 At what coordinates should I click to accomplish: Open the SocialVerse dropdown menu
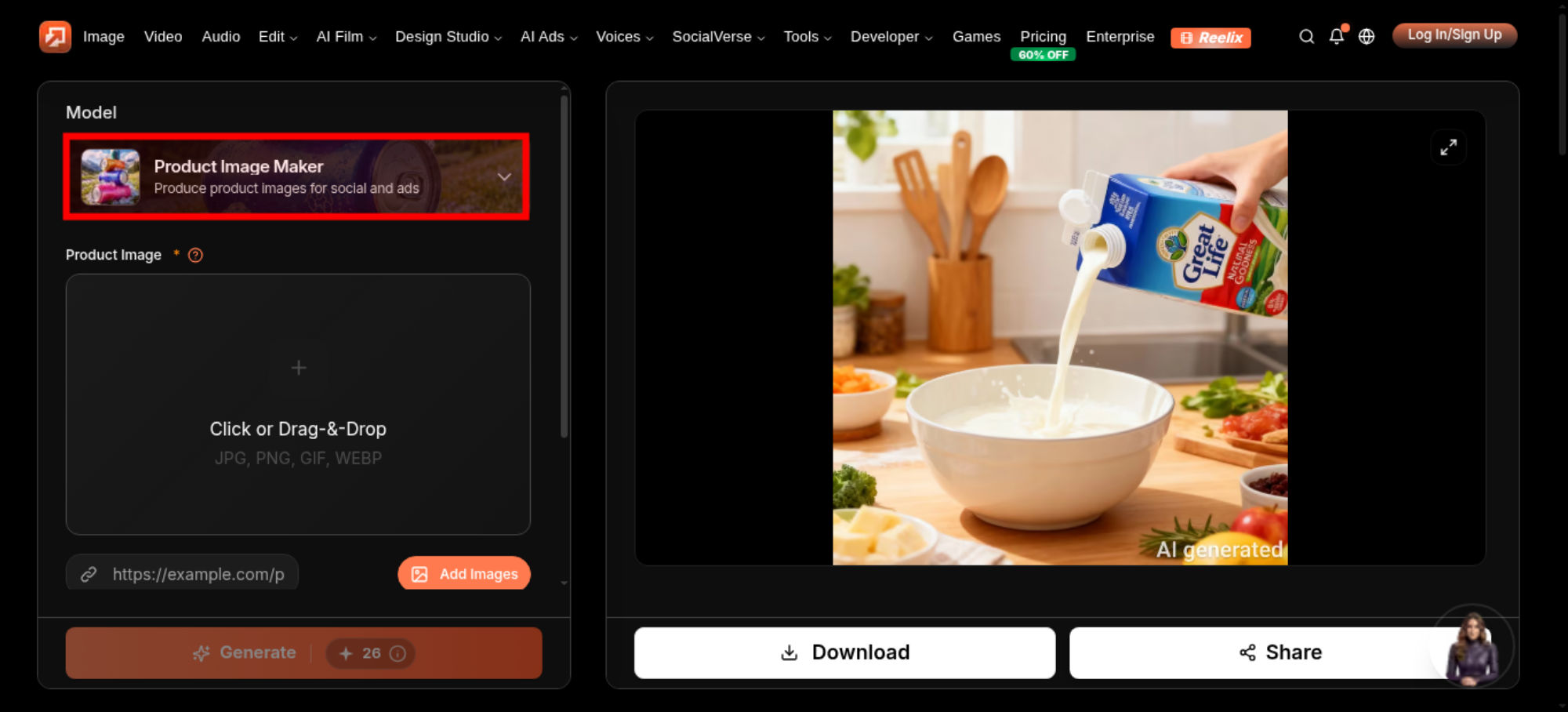pos(718,37)
